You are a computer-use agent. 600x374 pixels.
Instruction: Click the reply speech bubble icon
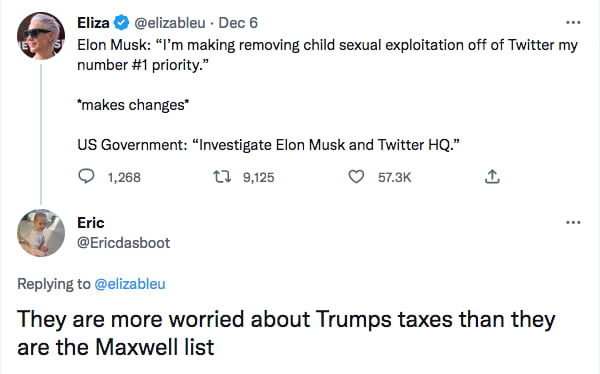click(86, 176)
